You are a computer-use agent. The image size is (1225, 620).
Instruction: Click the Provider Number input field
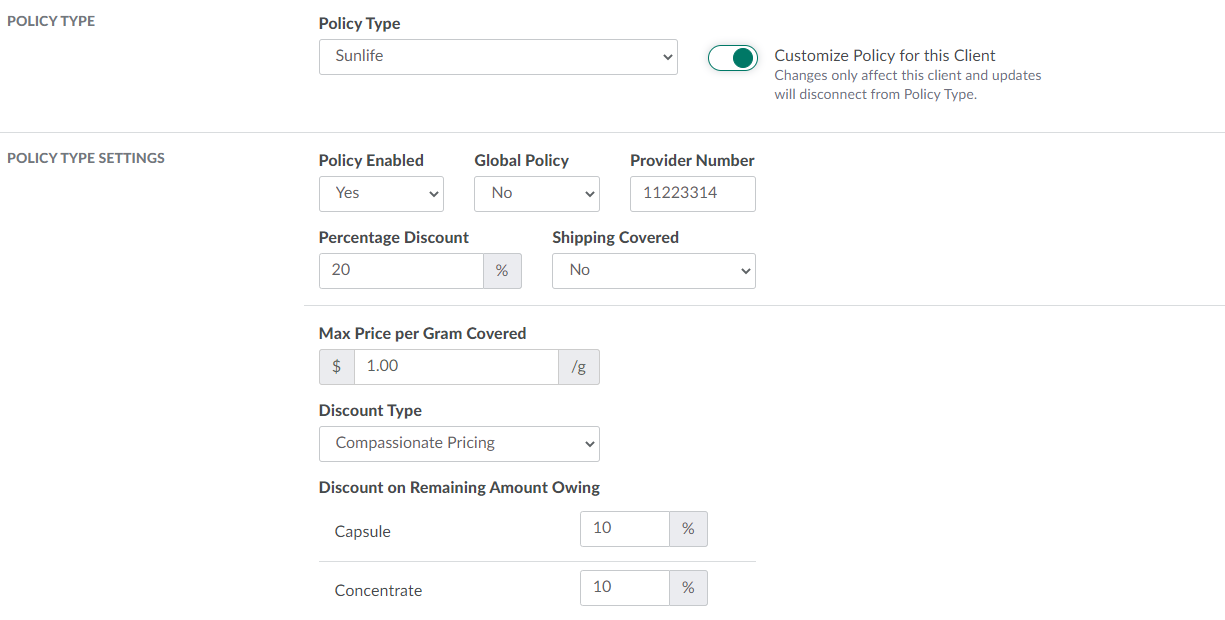click(x=692, y=194)
